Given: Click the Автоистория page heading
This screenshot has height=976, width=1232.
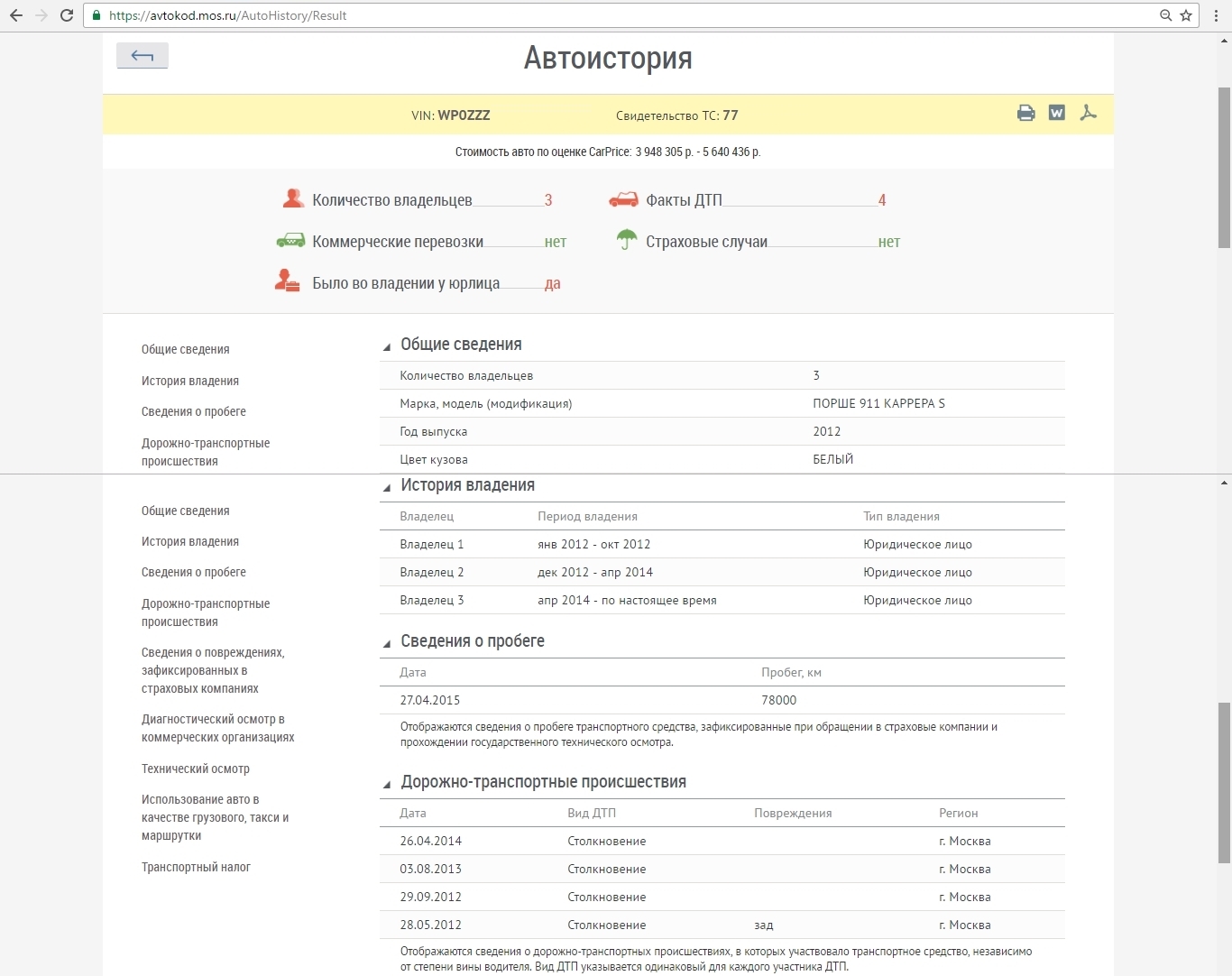Looking at the screenshot, I should [x=608, y=58].
